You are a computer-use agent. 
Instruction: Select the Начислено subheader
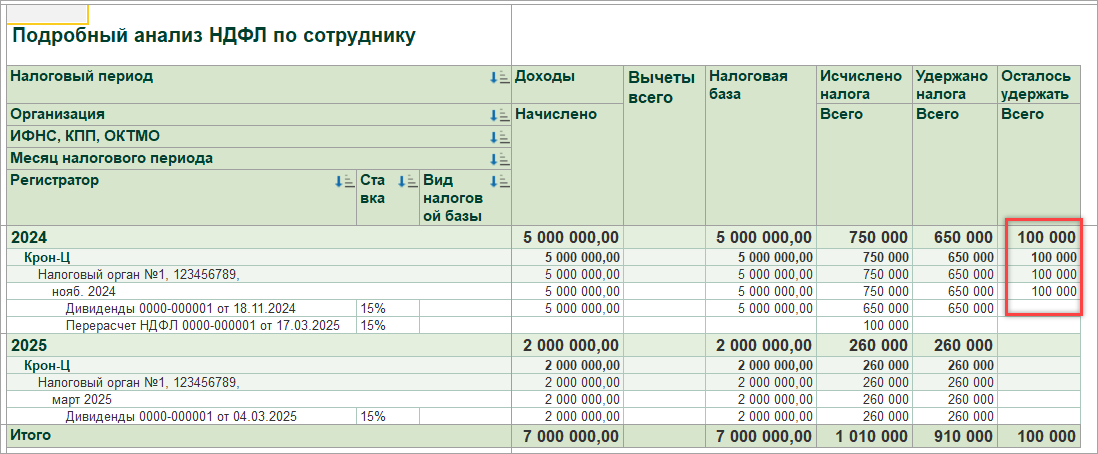pyautogui.click(x=556, y=114)
